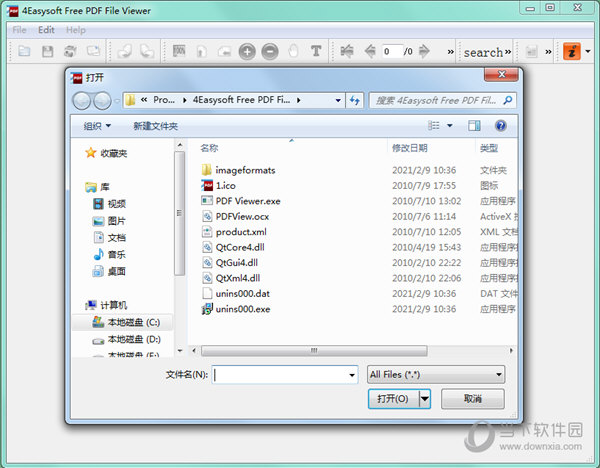Viewport: 600px width, 468px height.
Task: Select product.xml file
Action: pyautogui.click(x=241, y=232)
